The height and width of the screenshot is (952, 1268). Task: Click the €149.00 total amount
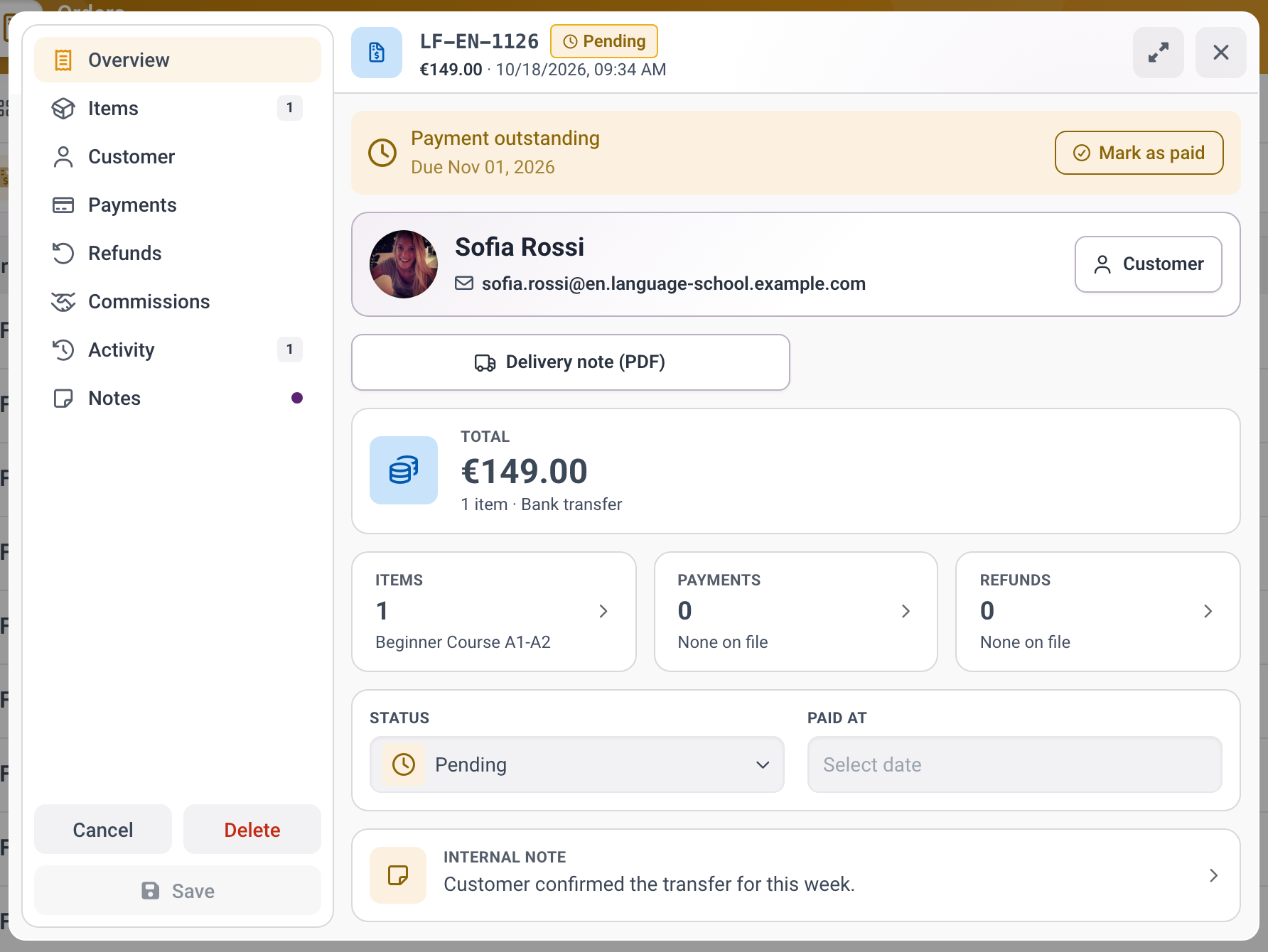(525, 471)
